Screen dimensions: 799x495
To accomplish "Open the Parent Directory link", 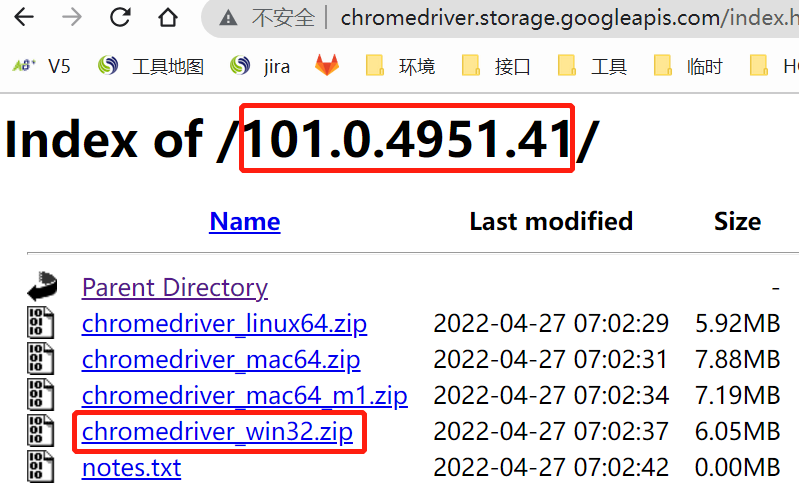I will click(175, 288).
